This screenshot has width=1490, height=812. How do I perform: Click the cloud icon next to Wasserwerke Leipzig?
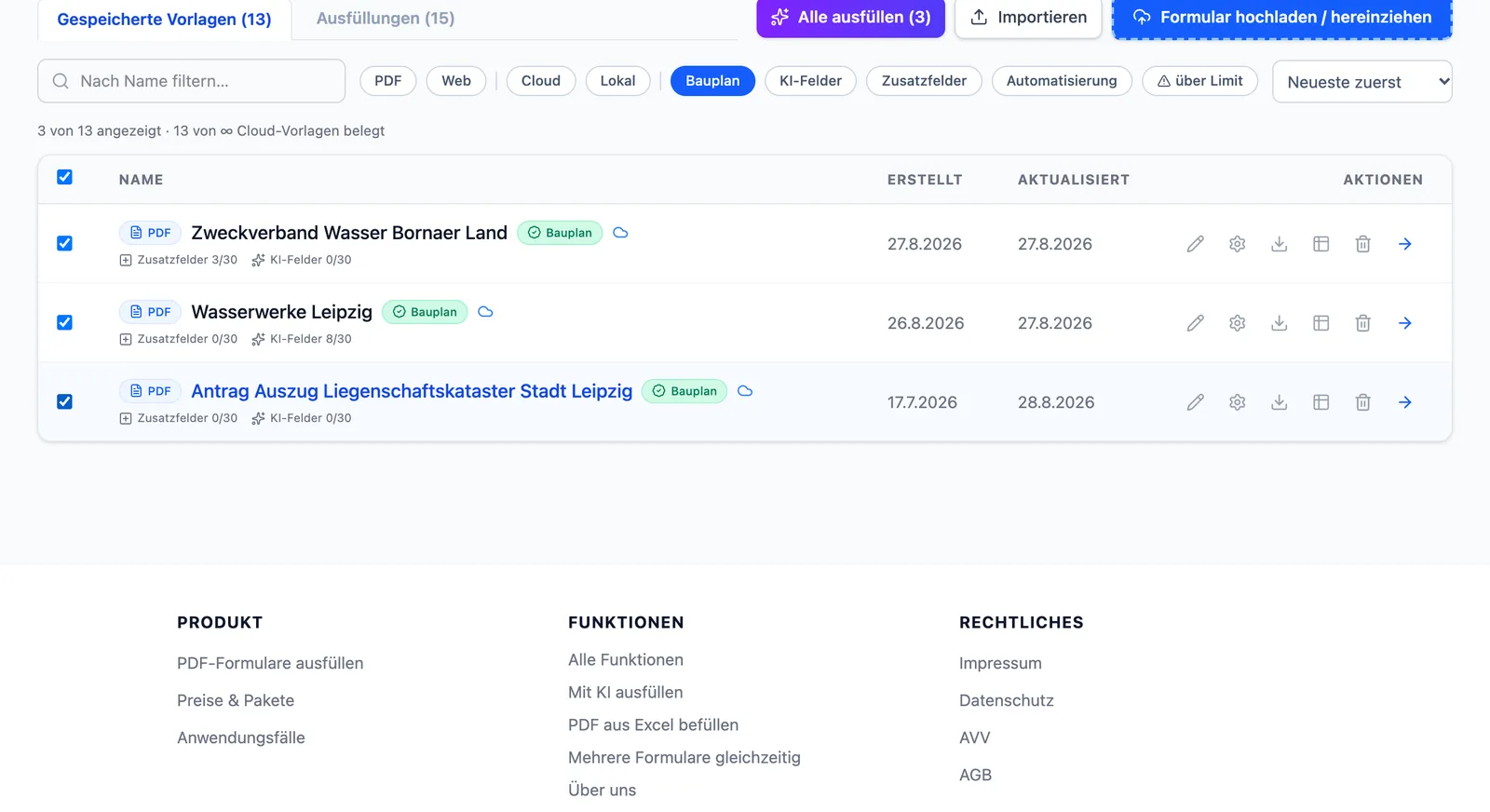click(485, 312)
